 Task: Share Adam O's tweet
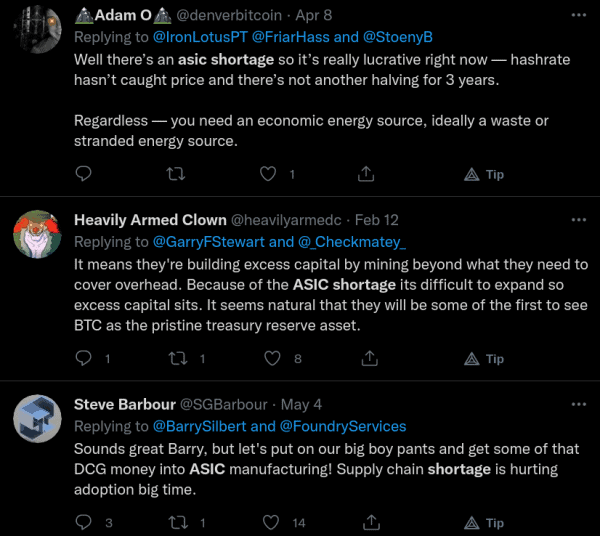(370, 174)
